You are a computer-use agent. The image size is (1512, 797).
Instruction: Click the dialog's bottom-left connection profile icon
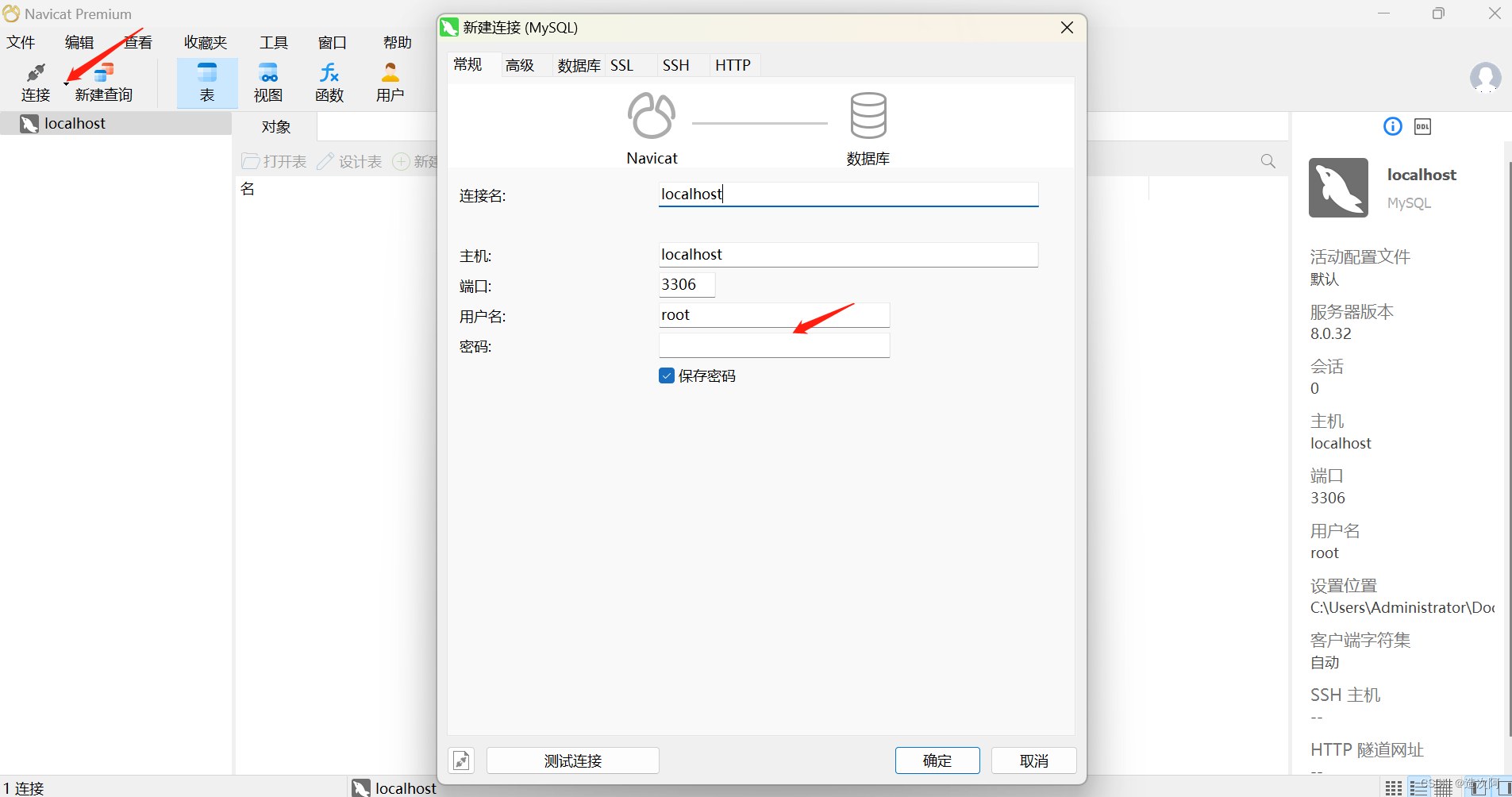(461, 760)
